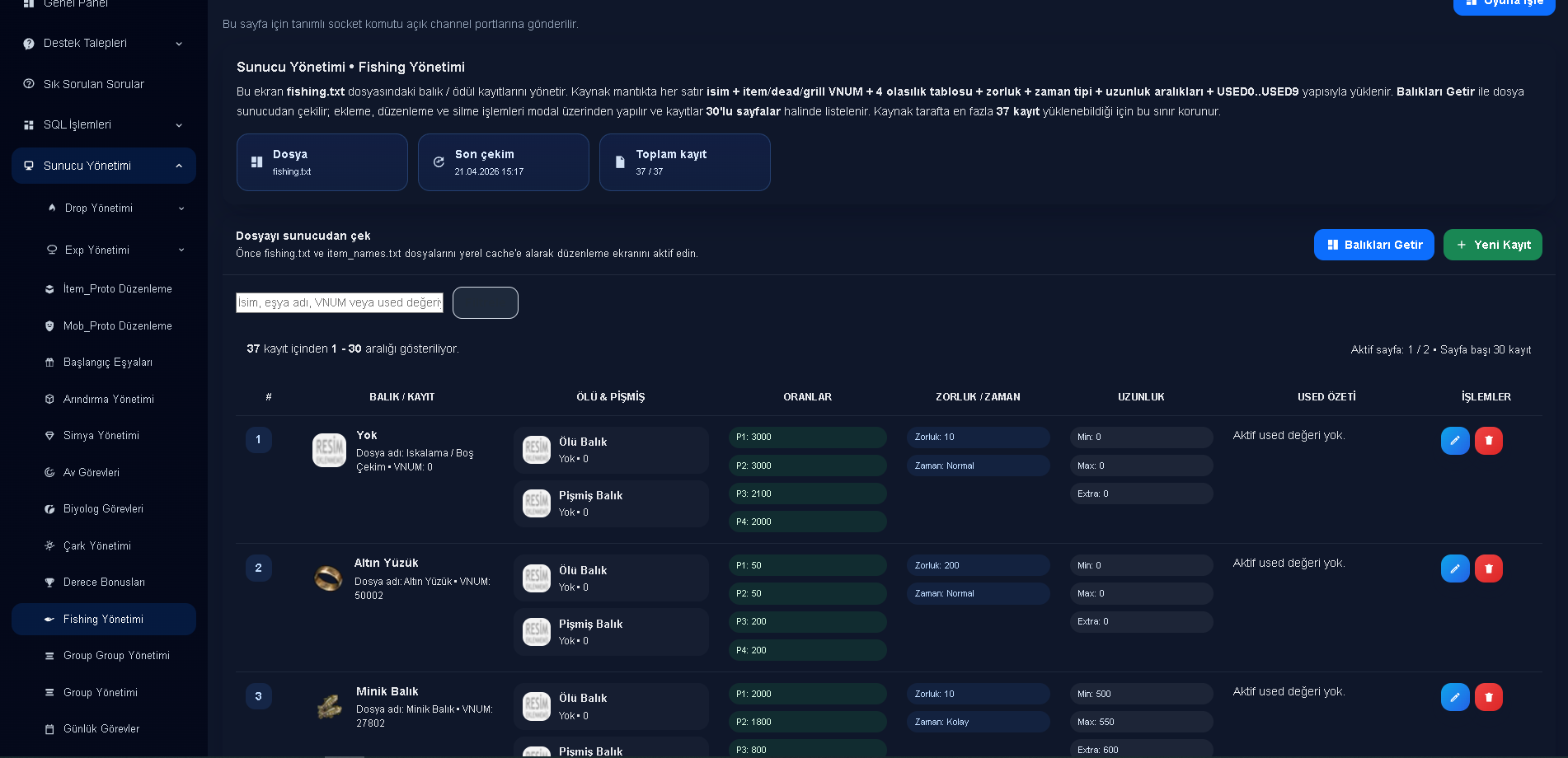This screenshot has height=758, width=1568.
Task: Delete the Minik Balık record
Action: click(x=1489, y=697)
